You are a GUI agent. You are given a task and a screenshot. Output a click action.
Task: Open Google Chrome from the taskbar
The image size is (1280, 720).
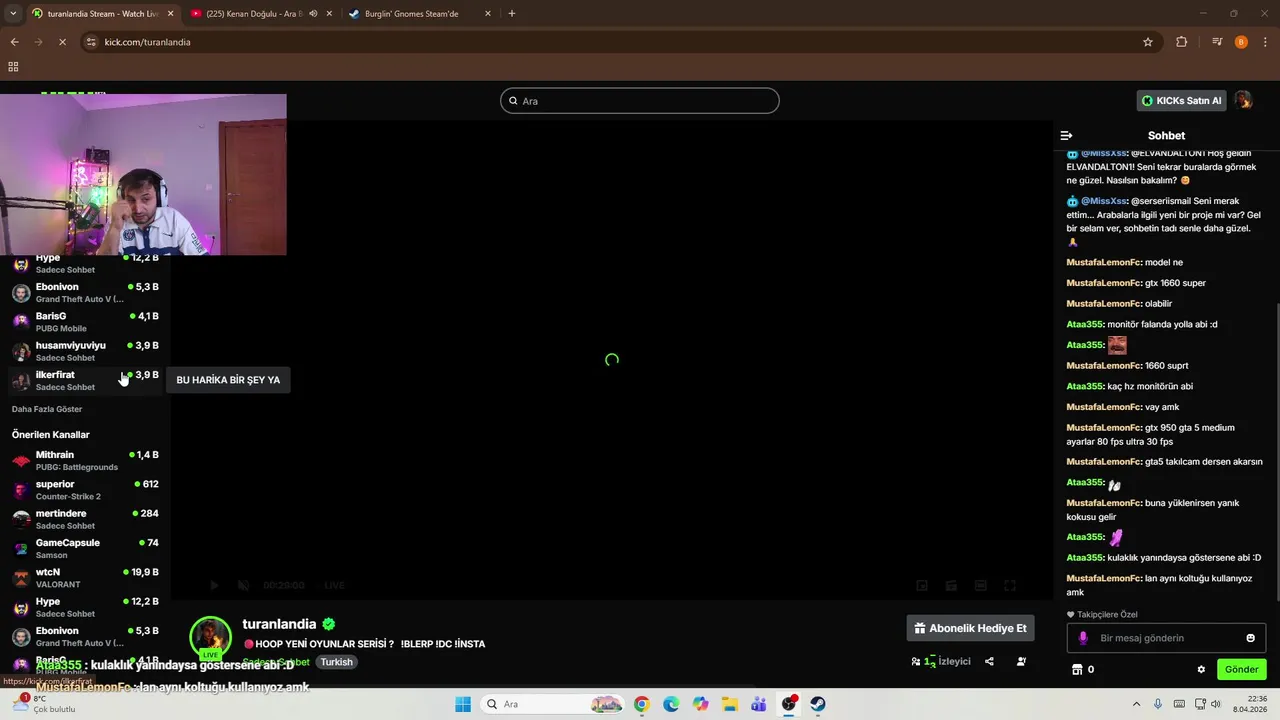641,704
